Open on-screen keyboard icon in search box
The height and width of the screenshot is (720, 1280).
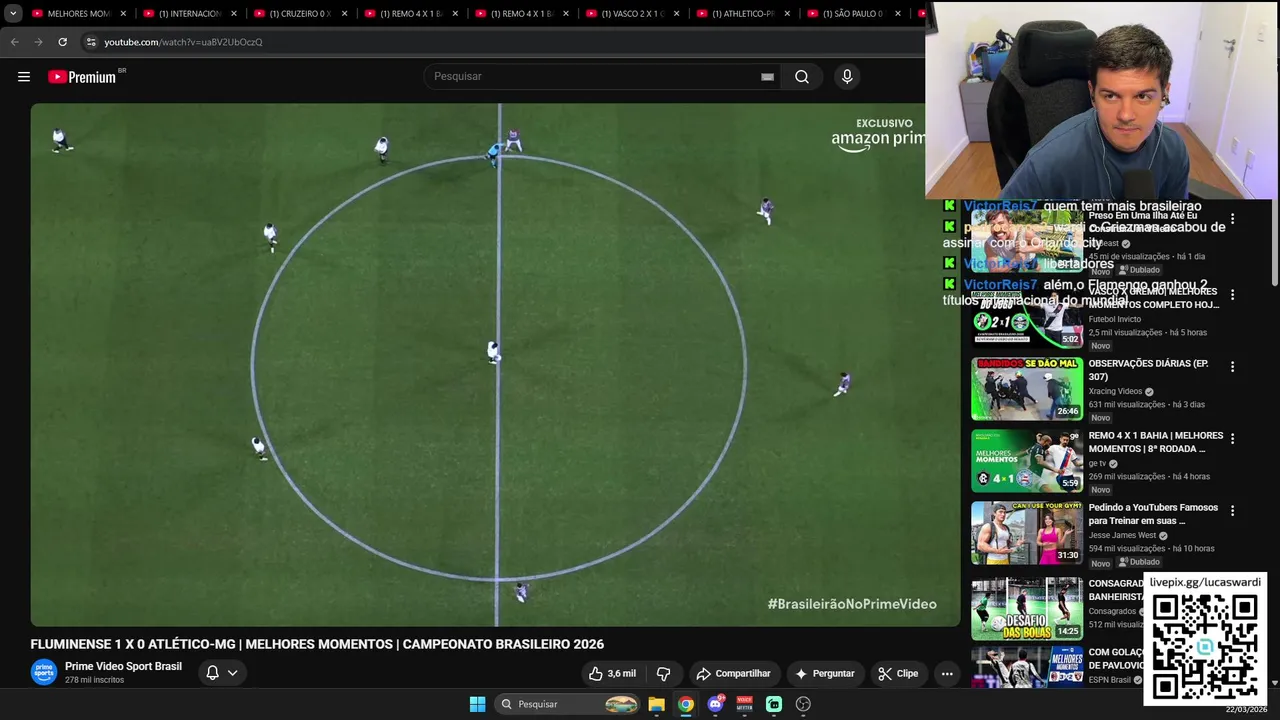(x=767, y=77)
